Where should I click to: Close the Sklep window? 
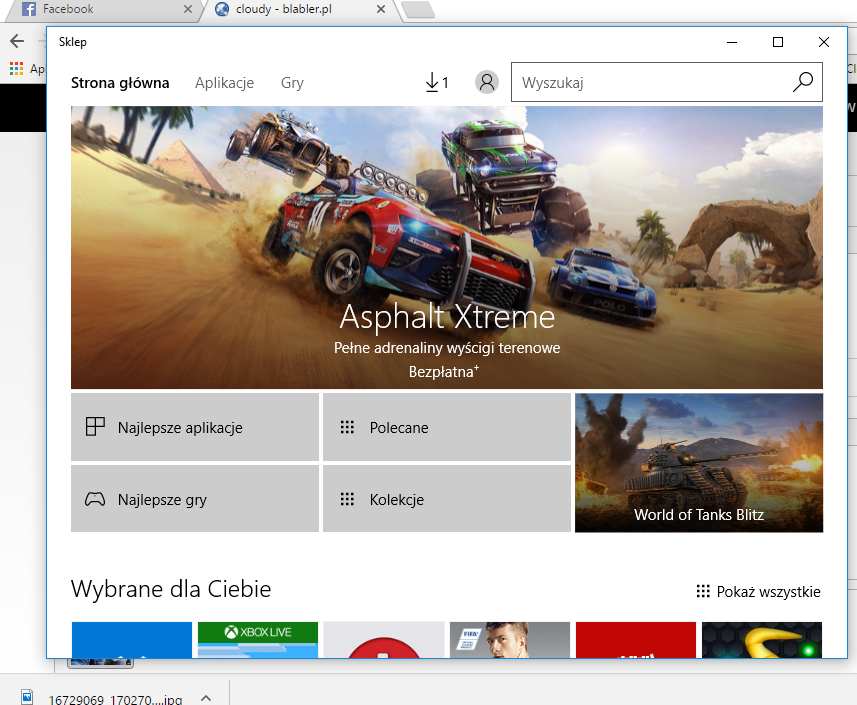(824, 42)
